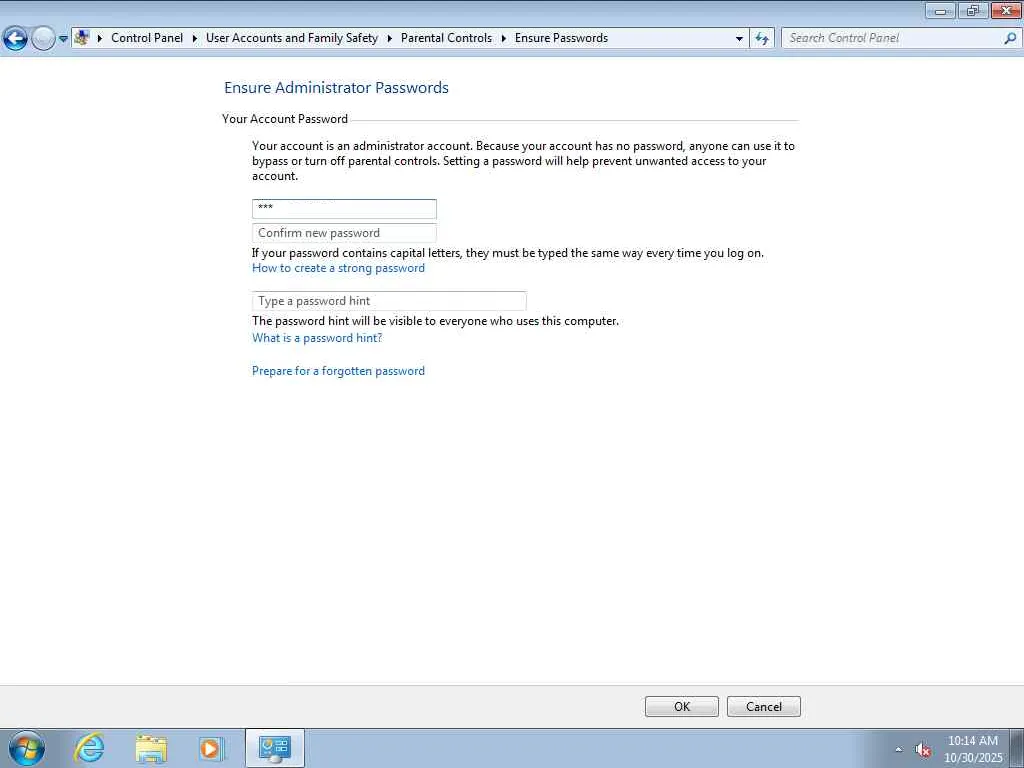Open the Windows Start menu
Image resolution: width=1024 pixels, height=768 pixels.
27,748
